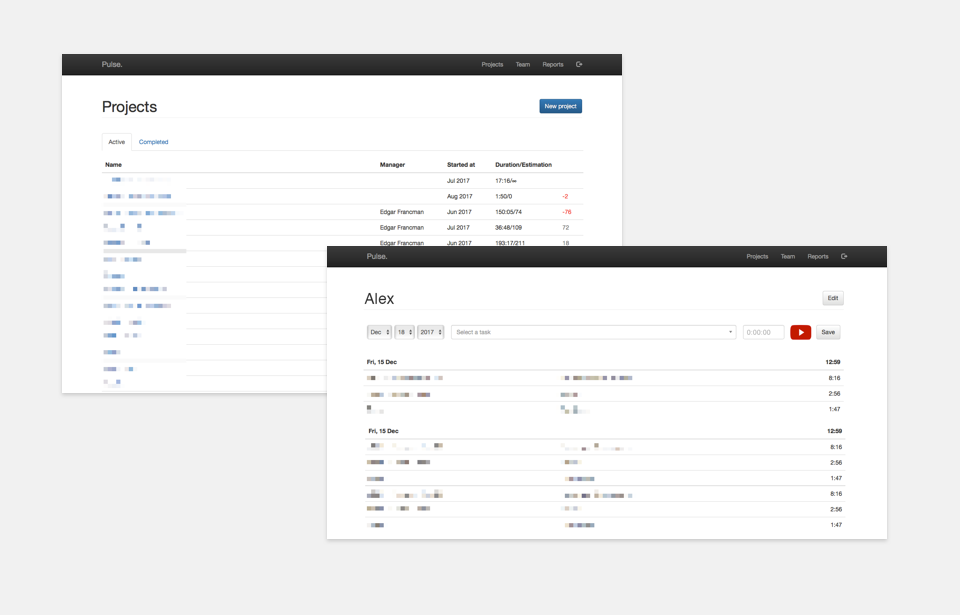Open the year dropdown showing 2017
This screenshot has width=960, height=615.
click(431, 332)
